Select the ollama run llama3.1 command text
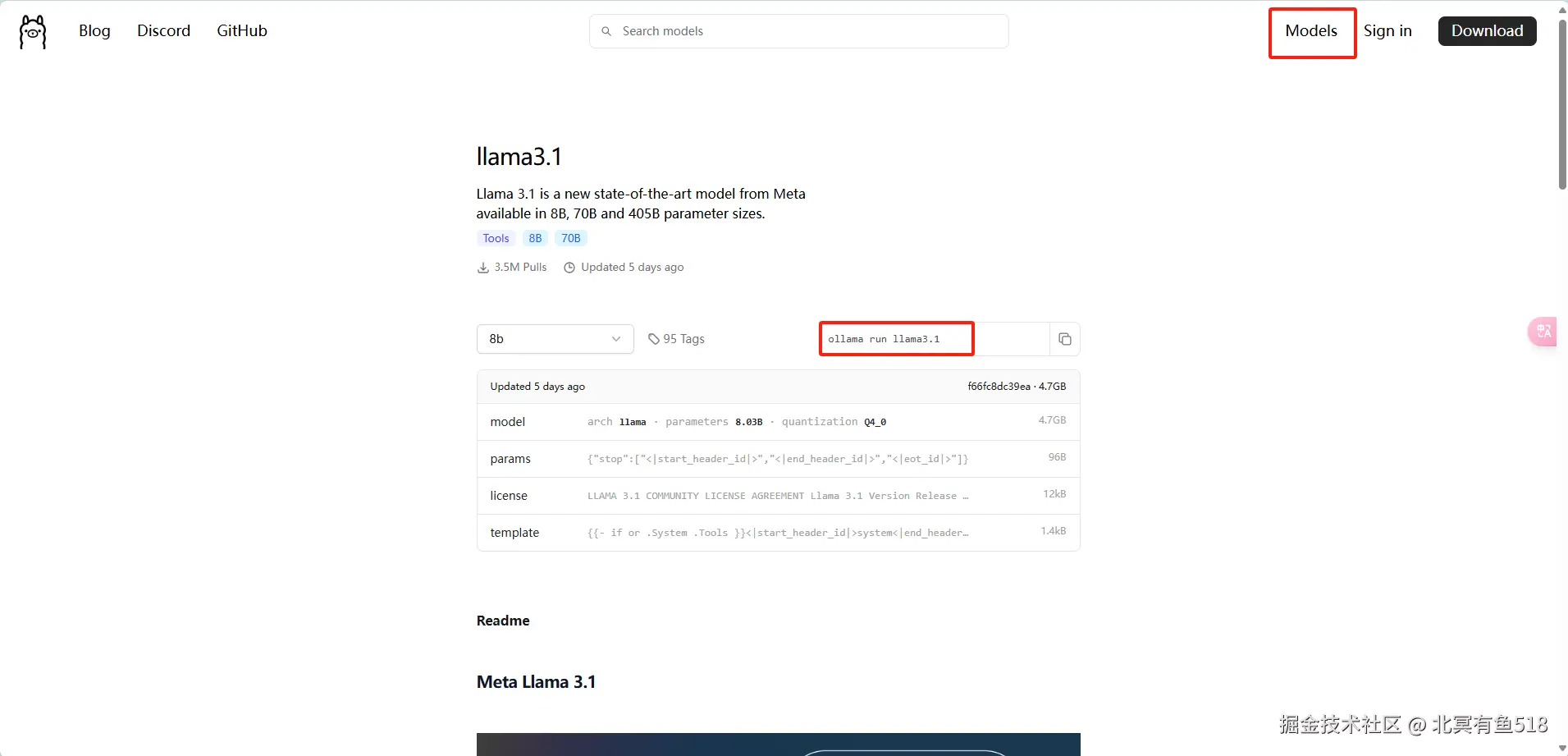Image resolution: width=1568 pixels, height=756 pixels. [x=884, y=339]
